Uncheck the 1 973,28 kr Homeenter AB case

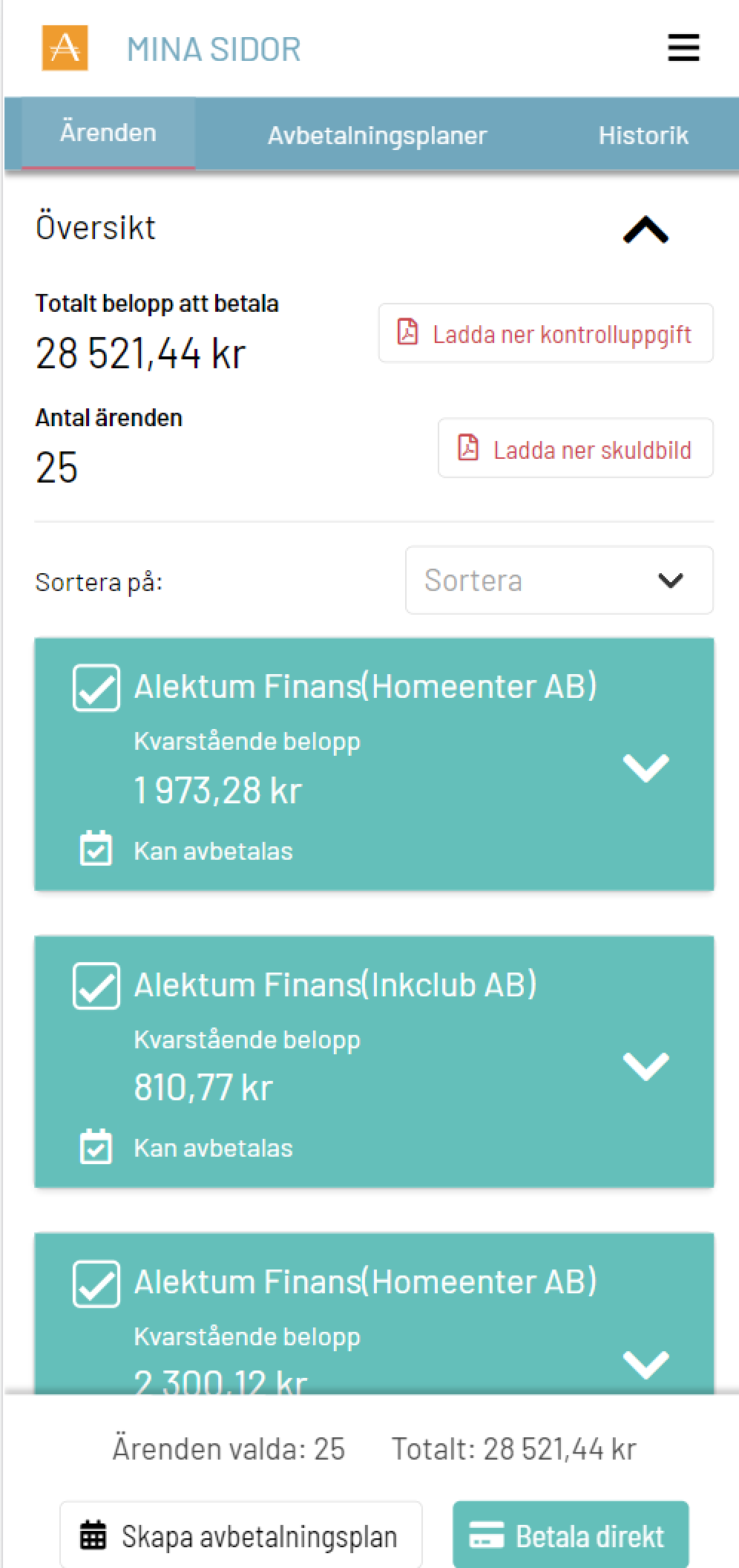coord(96,687)
